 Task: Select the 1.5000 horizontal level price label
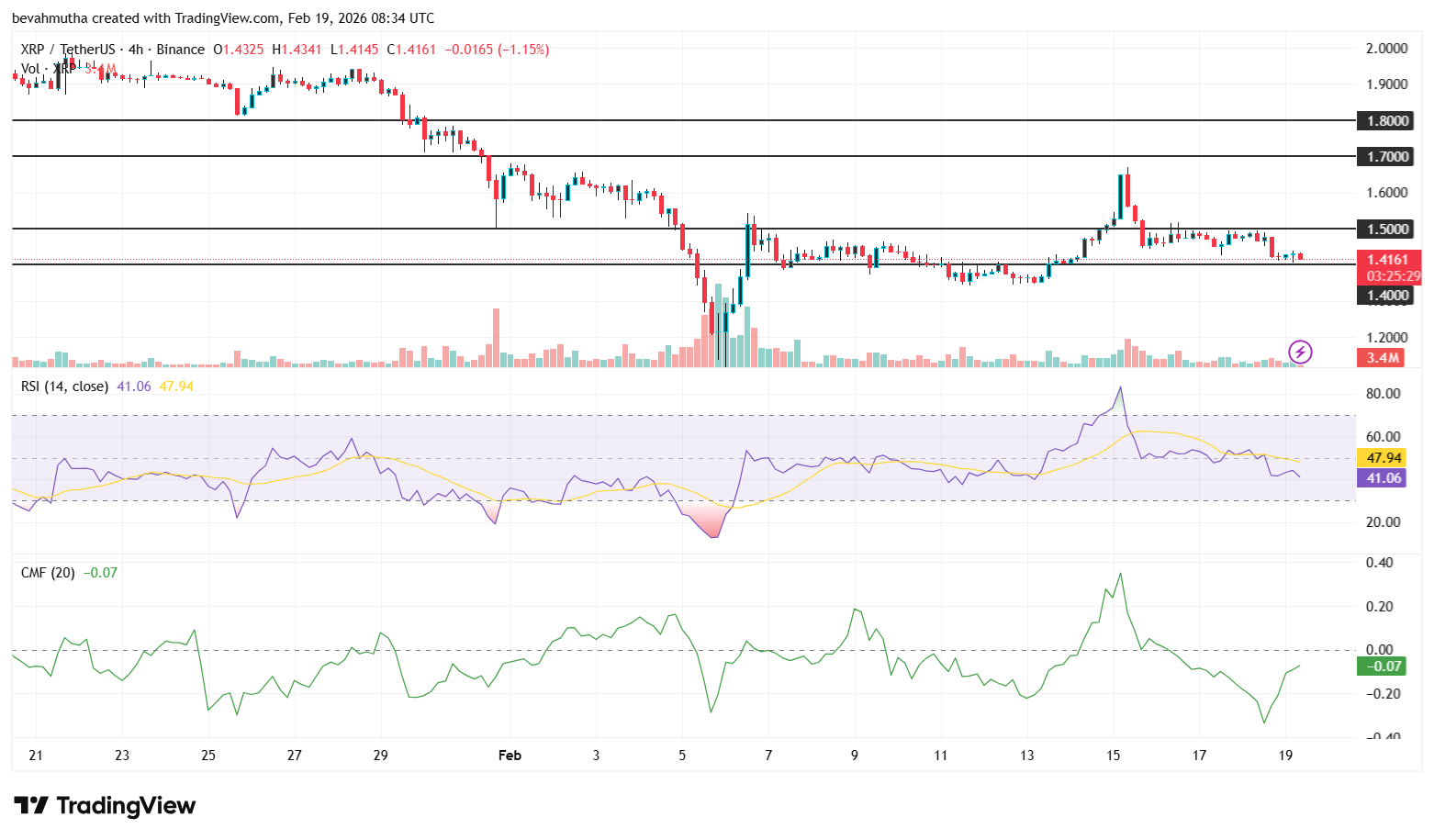1385,230
